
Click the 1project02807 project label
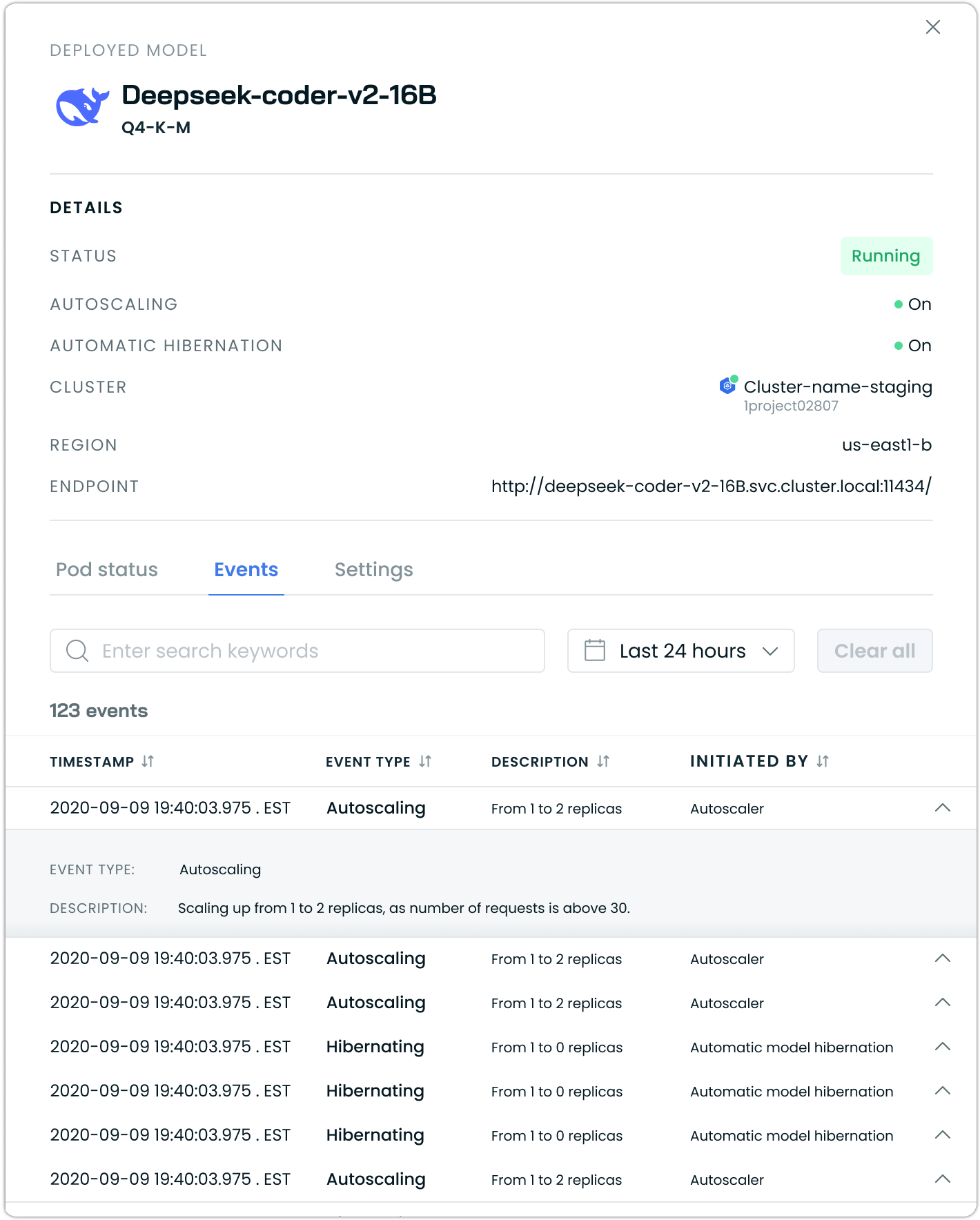tap(791, 406)
